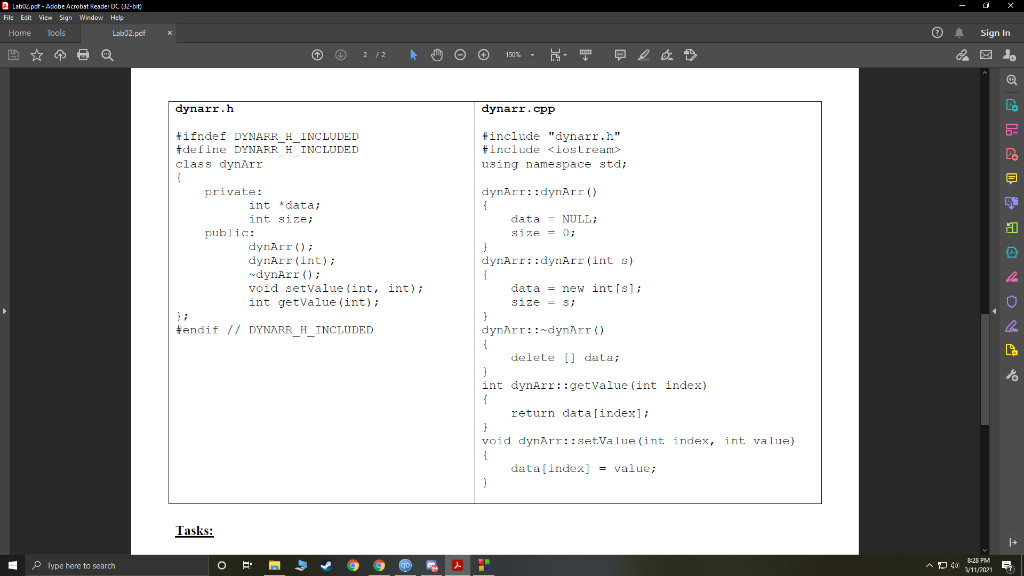Screen dimensions: 1024x576
Task: Toggle zoom out on the page
Action: click(x=459, y=55)
